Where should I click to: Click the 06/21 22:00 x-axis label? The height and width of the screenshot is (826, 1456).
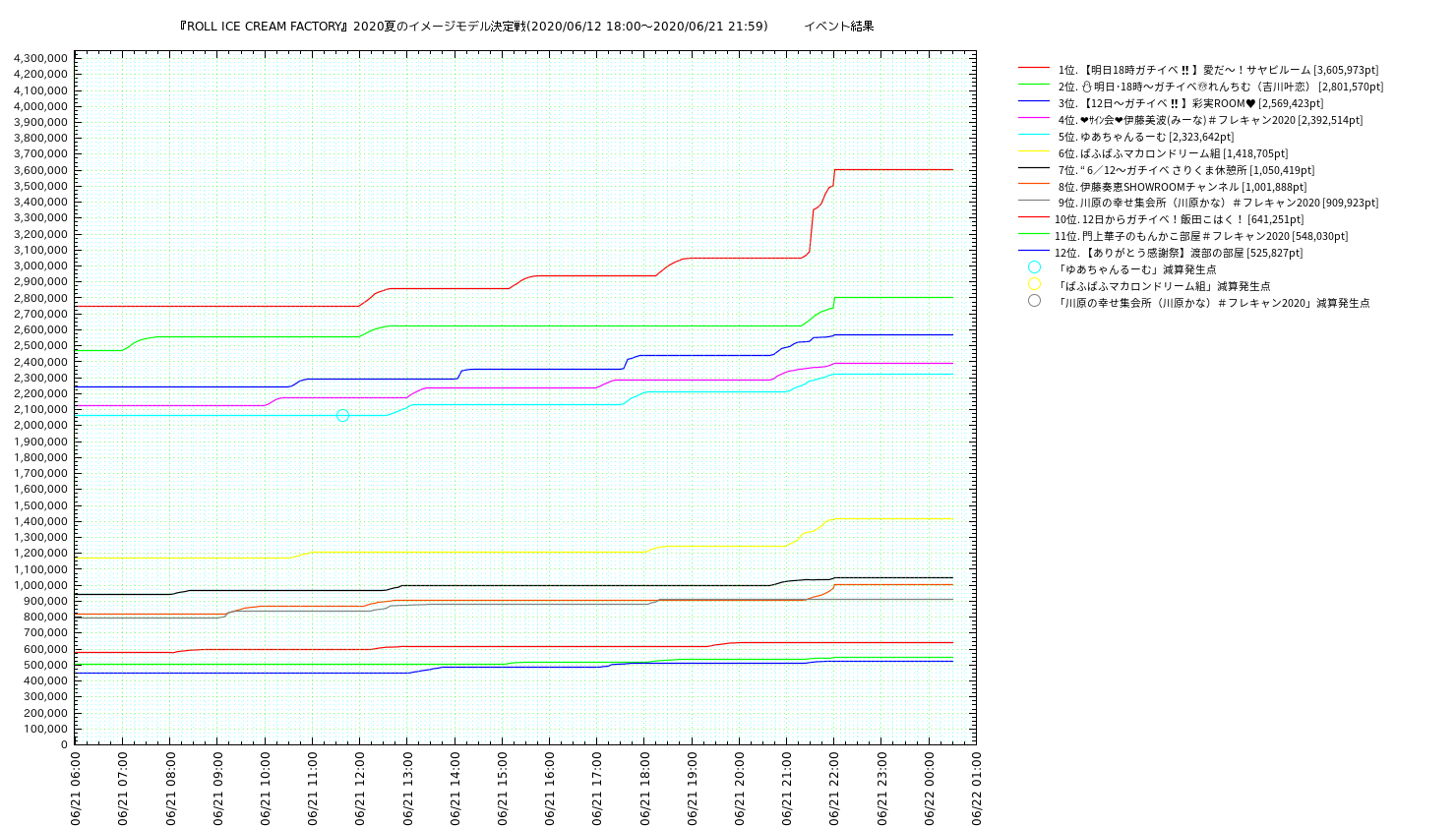click(834, 789)
